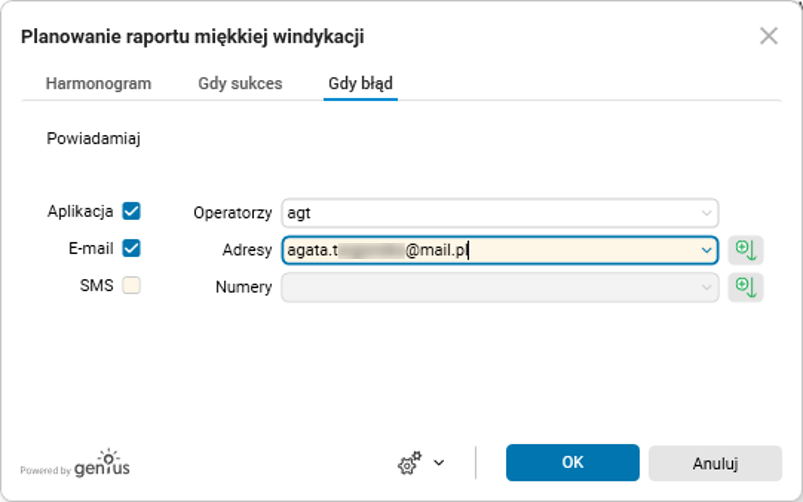Viewport: 803px width, 502px height.
Task: Click the add-number icon next to Numery
Action: click(746, 287)
